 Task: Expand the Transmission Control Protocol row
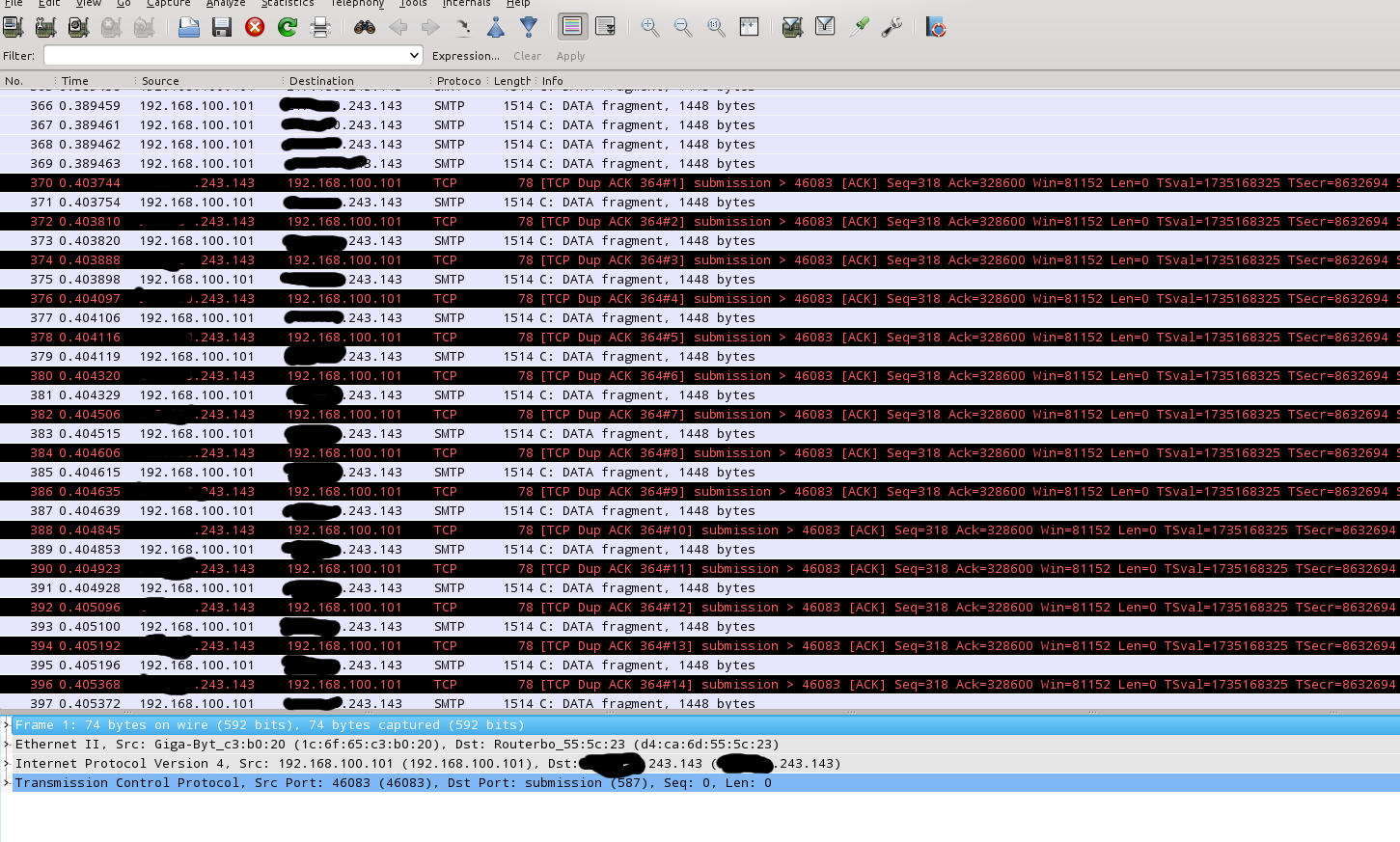pos(6,783)
